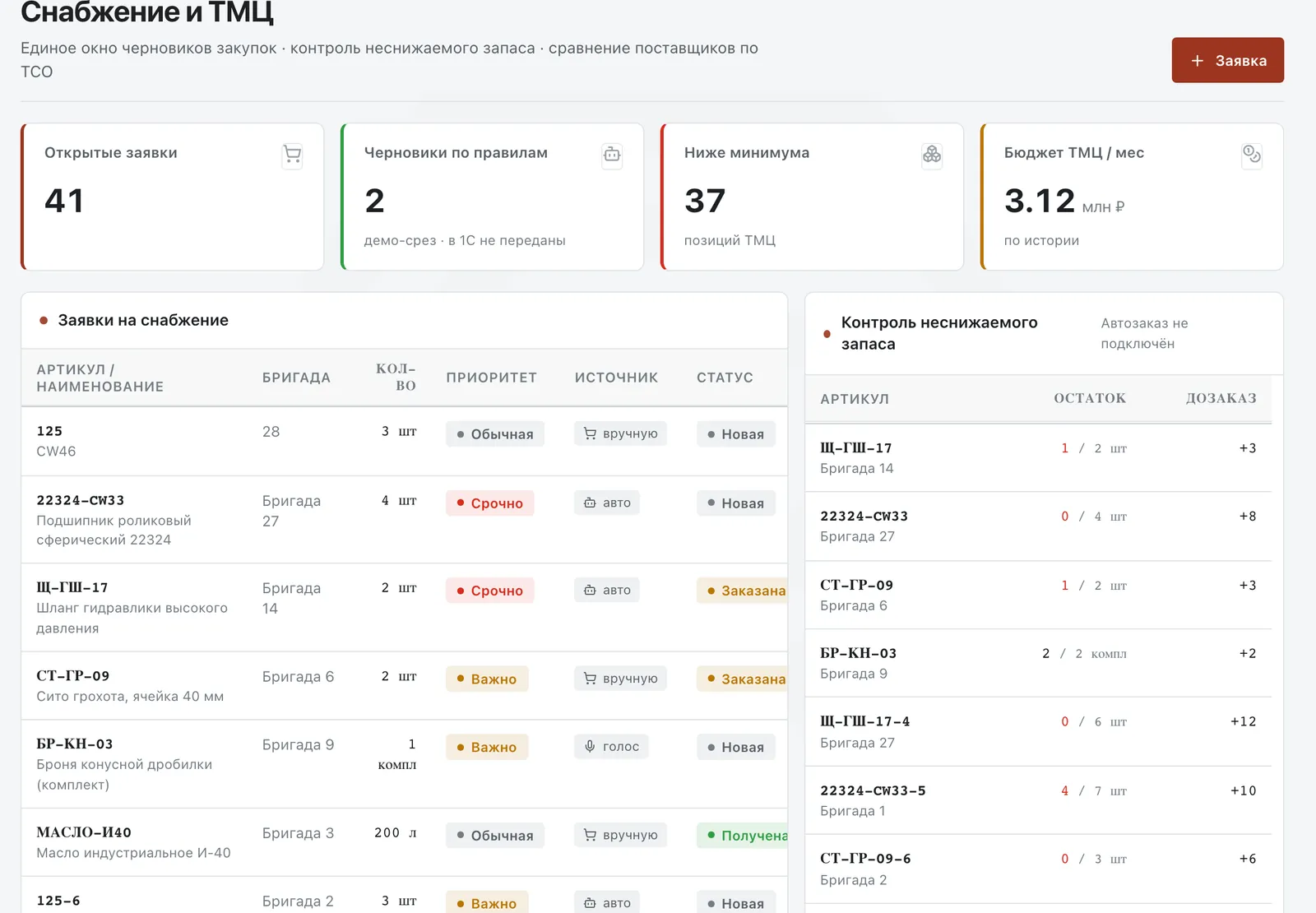Sort requests by the ПРИОРИТЕТ column header
This screenshot has width=1316, height=913.
(491, 378)
